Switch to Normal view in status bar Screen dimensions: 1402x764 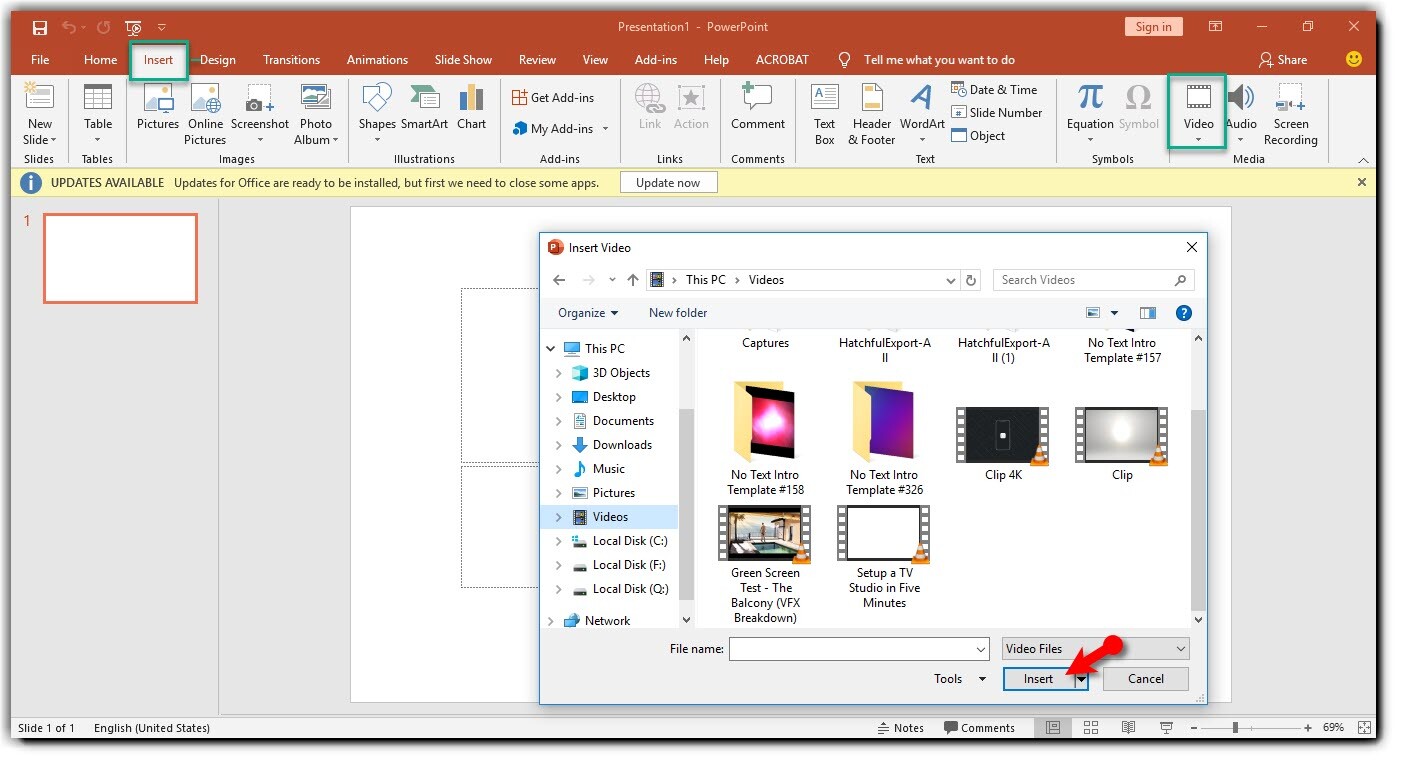(1053, 728)
